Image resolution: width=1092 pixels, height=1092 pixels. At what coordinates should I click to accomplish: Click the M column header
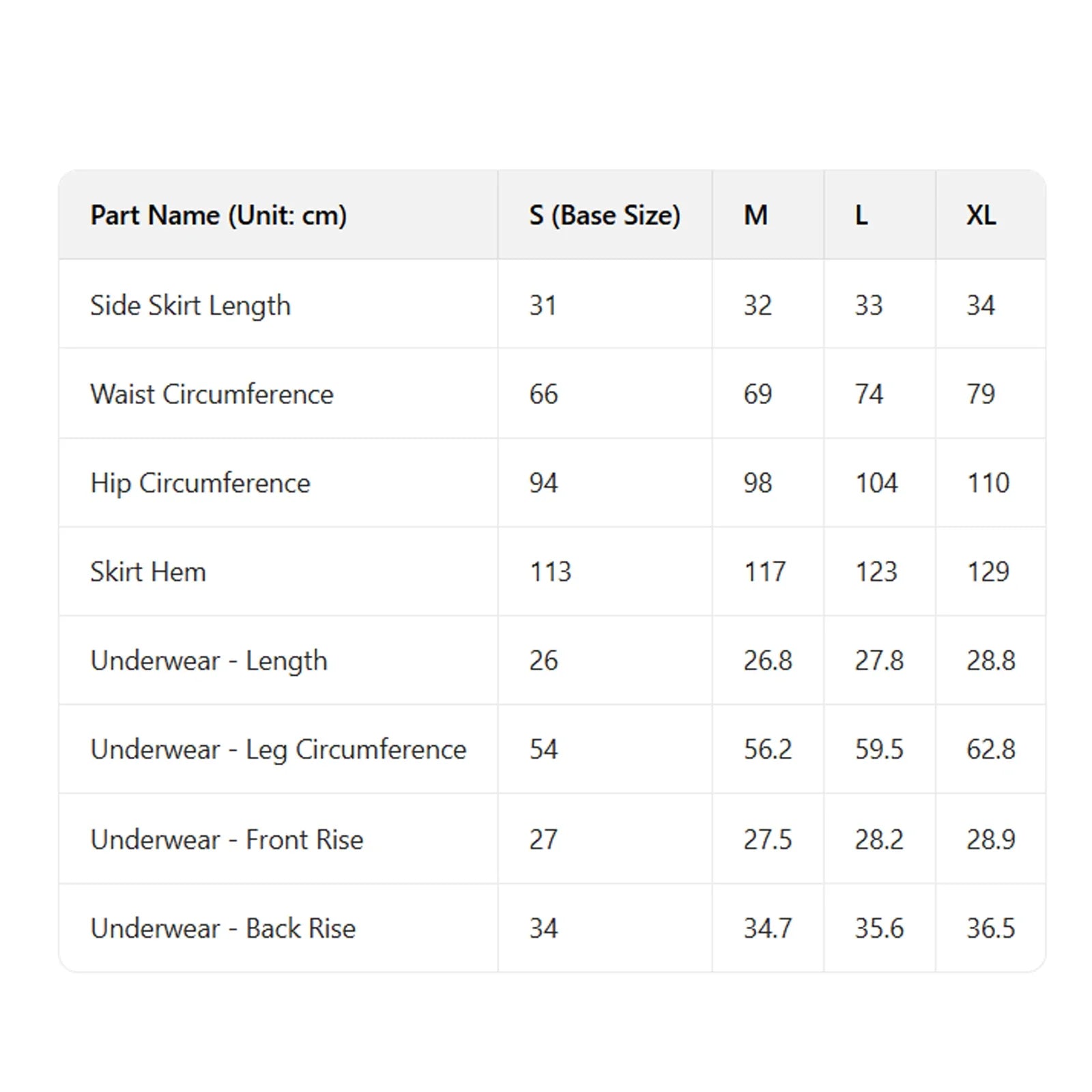pyautogui.click(x=756, y=216)
